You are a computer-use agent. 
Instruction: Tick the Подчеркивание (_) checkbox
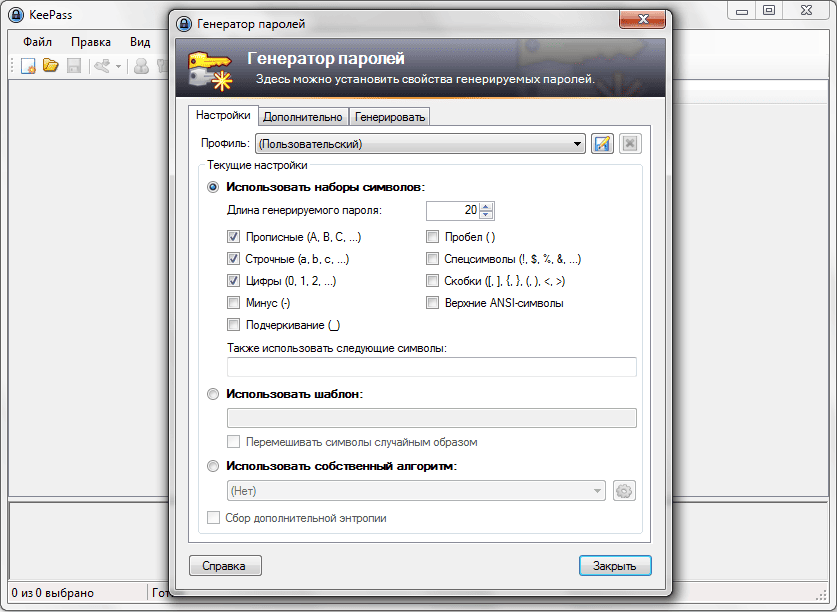[233, 325]
